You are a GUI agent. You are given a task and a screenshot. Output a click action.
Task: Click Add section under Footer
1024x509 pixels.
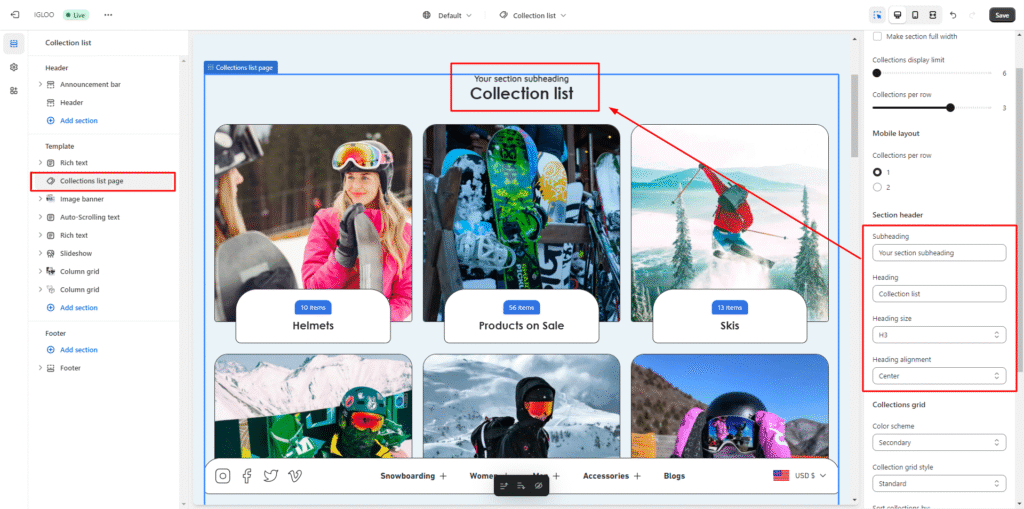[x=78, y=350]
